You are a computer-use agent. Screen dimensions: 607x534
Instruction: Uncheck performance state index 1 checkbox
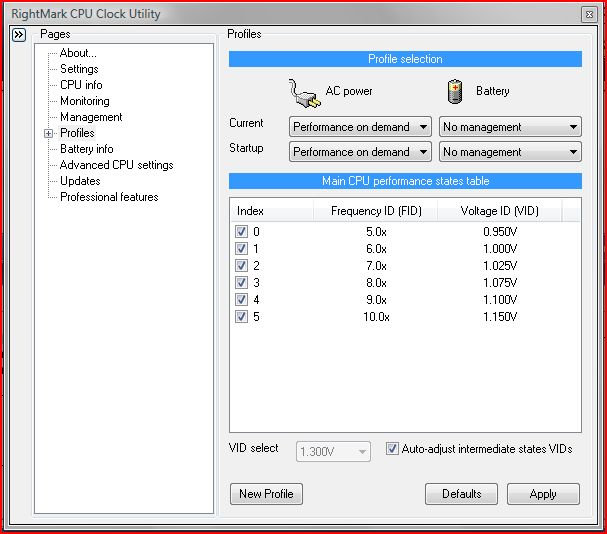coord(242,249)
